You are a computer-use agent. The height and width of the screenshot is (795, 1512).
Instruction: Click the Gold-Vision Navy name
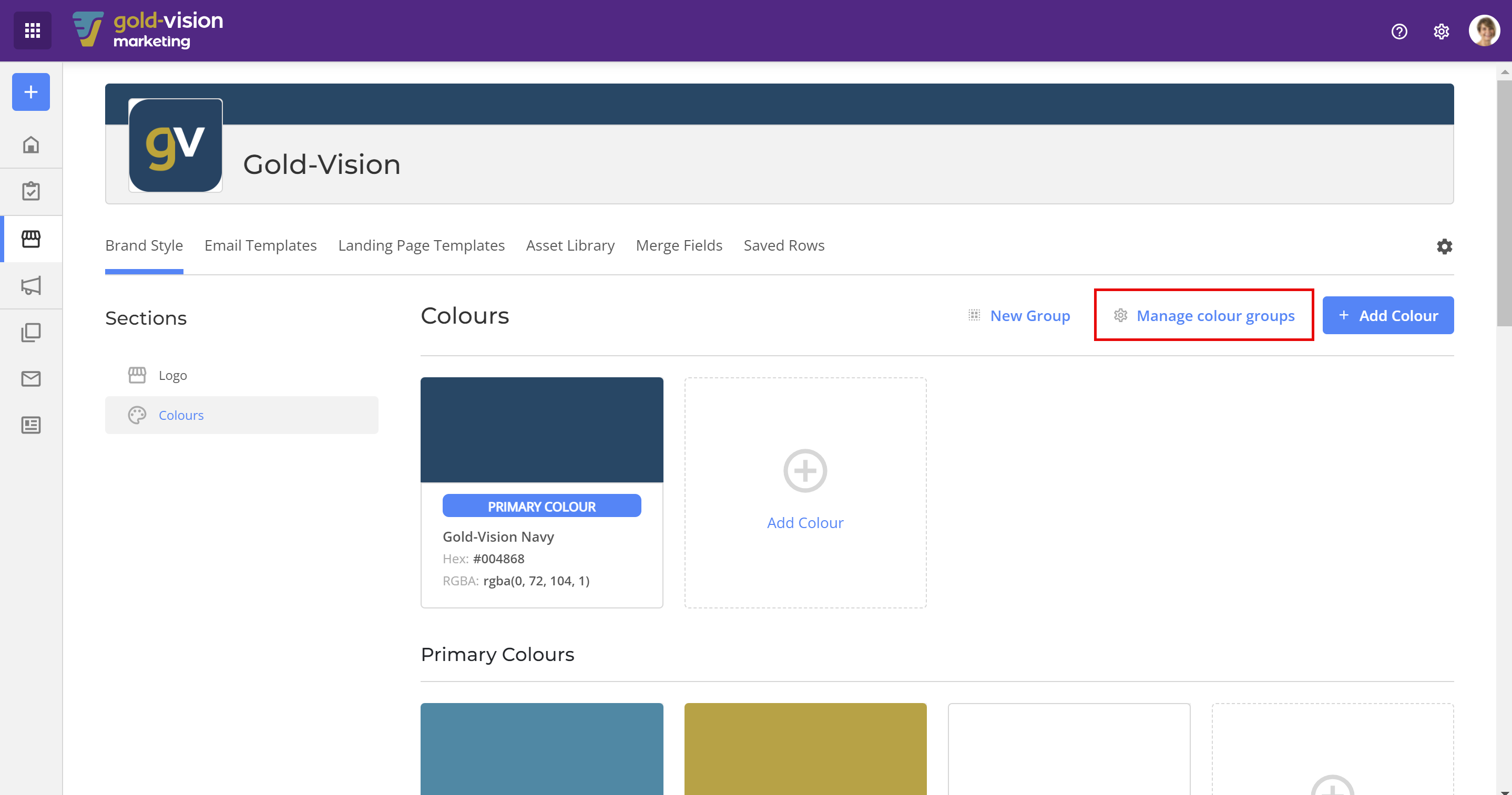click(498, 537)
